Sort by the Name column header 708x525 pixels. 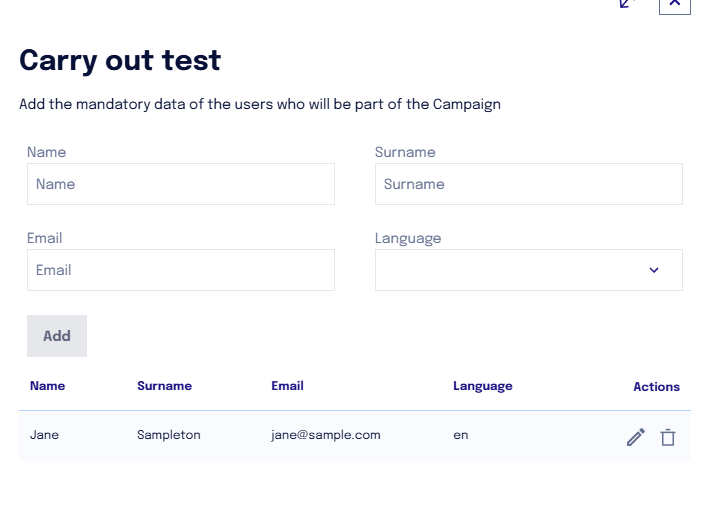pos(47,386)
